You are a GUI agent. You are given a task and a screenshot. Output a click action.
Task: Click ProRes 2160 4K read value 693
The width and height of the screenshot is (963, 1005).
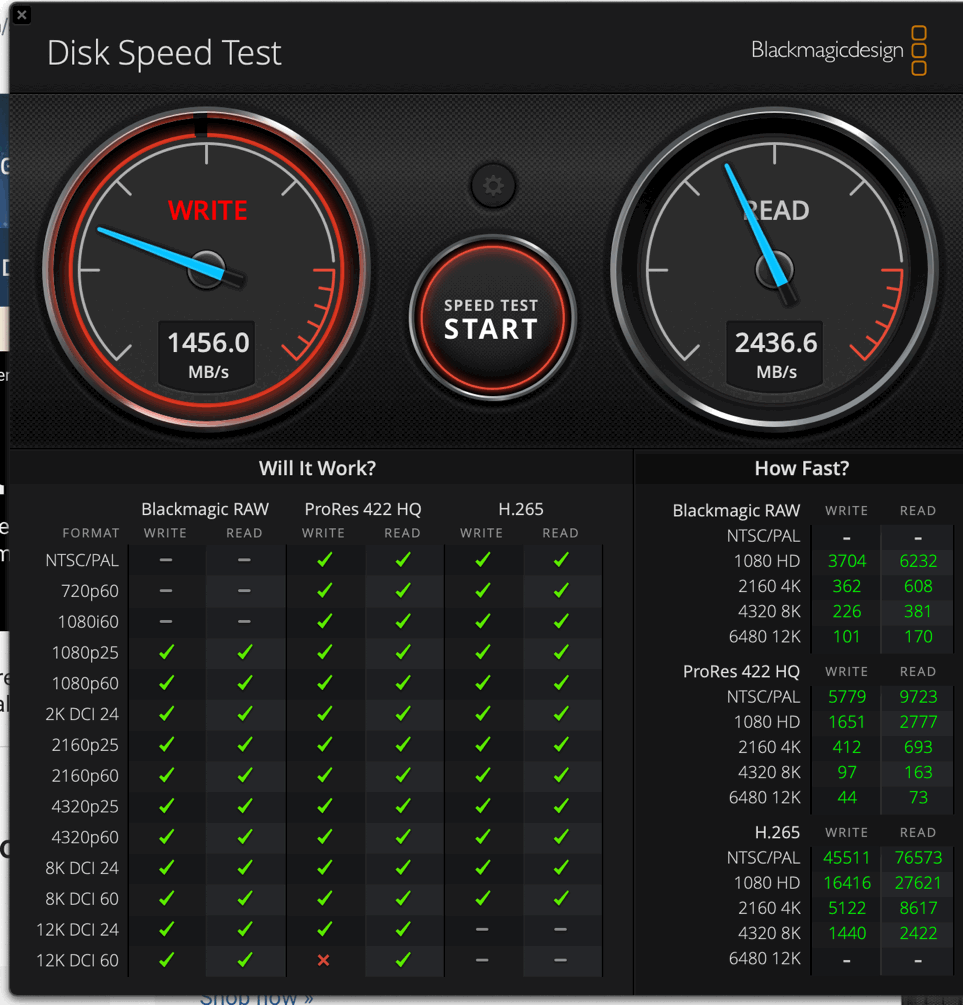point(918,747)
